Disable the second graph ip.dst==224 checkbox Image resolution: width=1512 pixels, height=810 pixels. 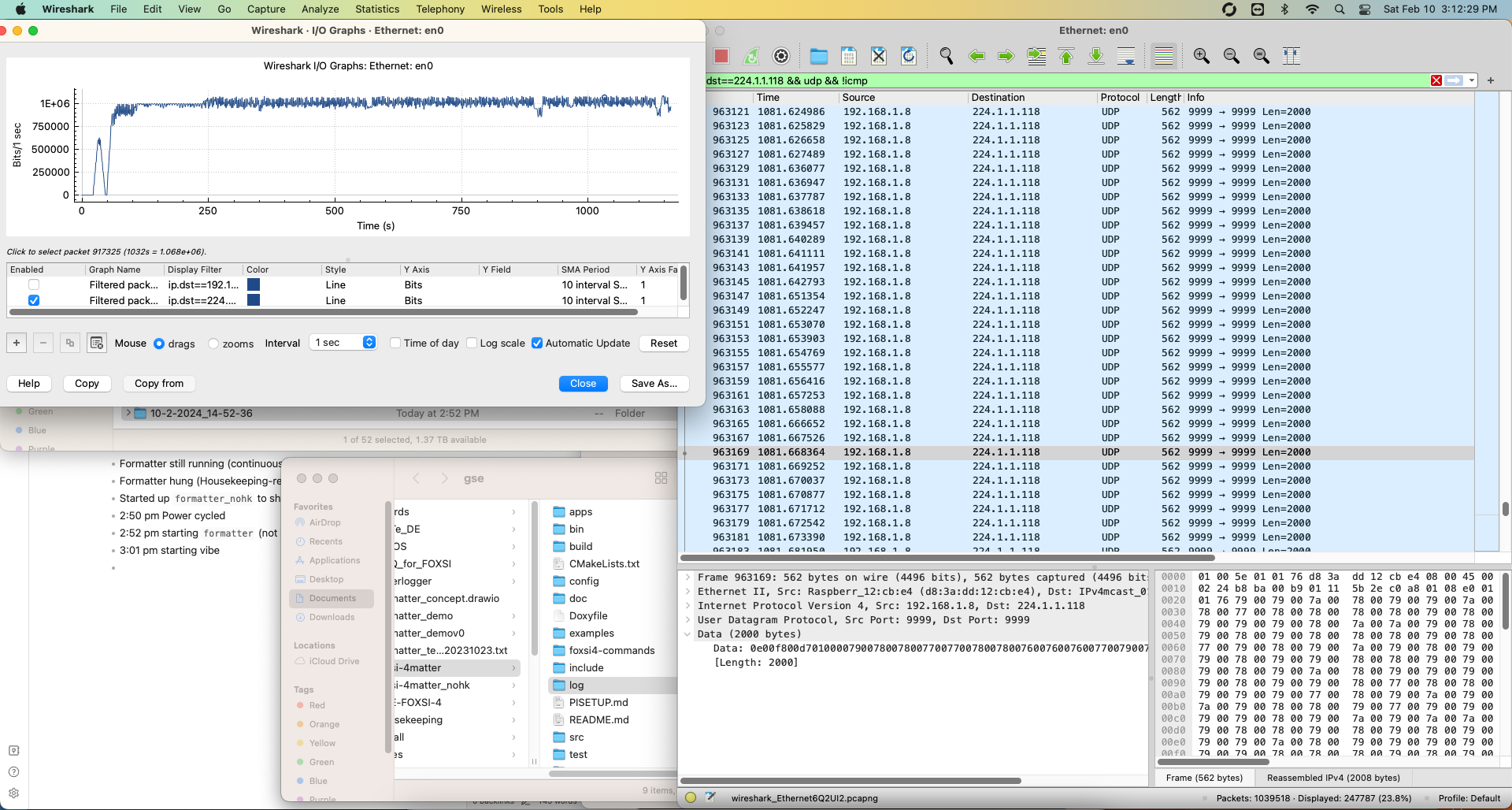(x=34, y=300)
